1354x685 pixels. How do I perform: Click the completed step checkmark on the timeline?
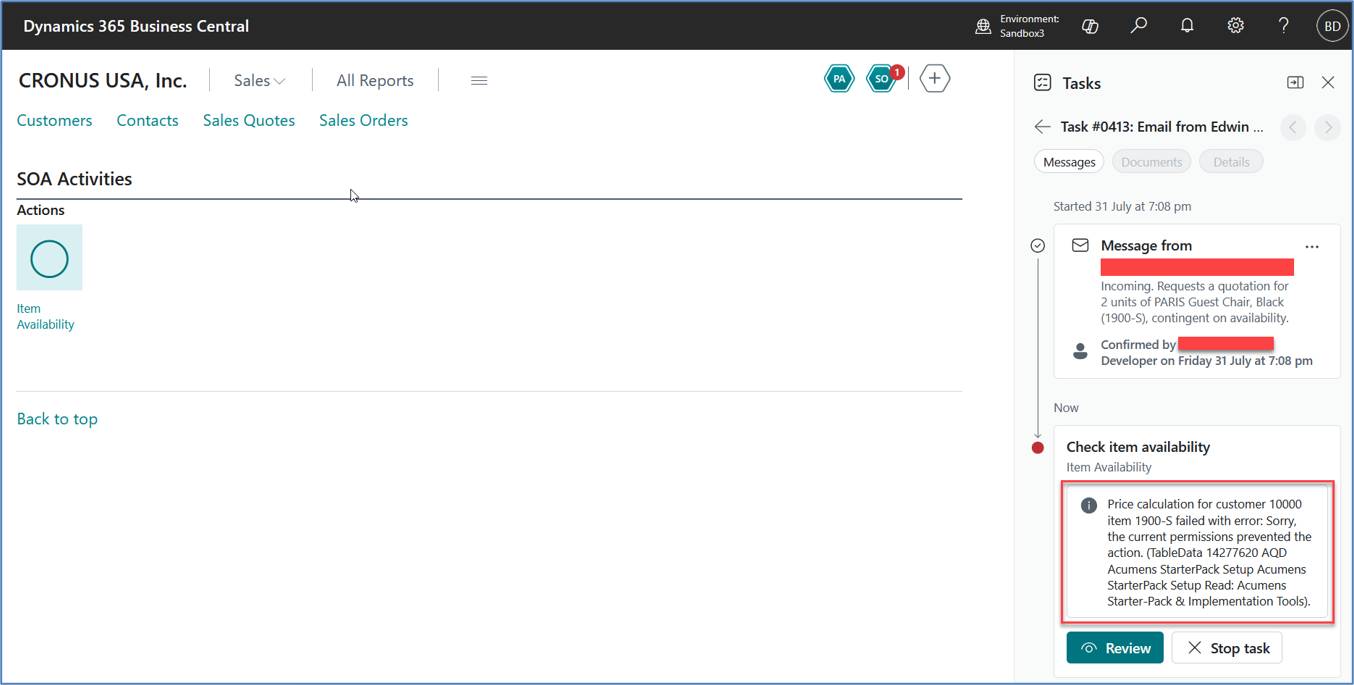pos(1038,245)
